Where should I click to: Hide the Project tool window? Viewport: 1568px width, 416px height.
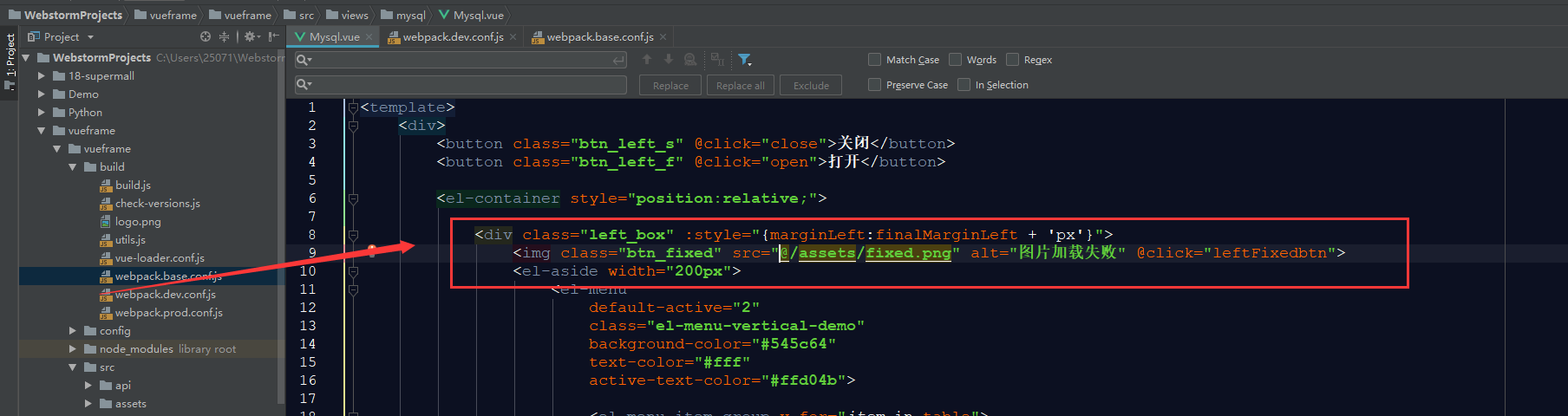pos(273,36)
